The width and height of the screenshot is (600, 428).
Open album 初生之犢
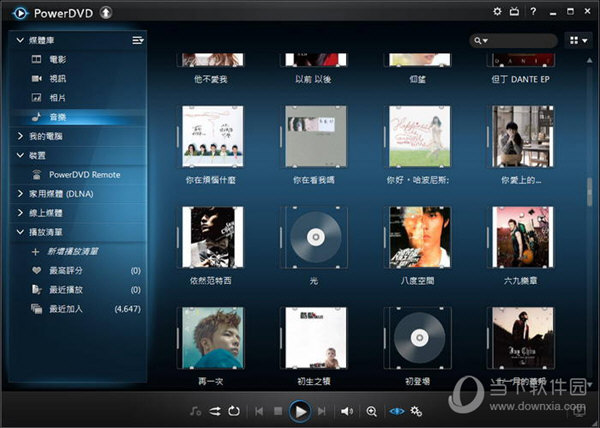[x=315, y=338]
